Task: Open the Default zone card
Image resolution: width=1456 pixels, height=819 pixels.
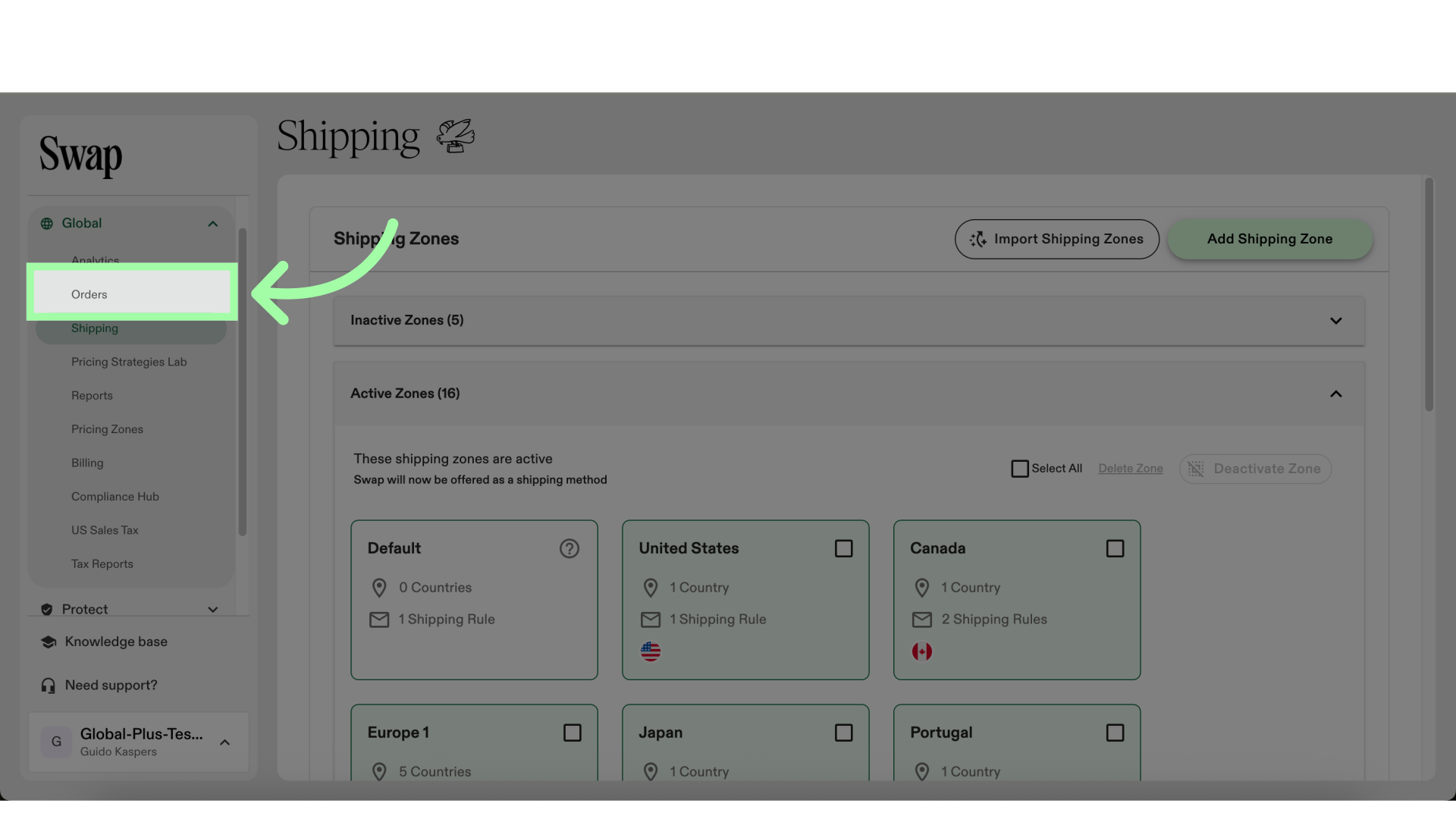Action: pyautogui.click(x=474, y=600)
